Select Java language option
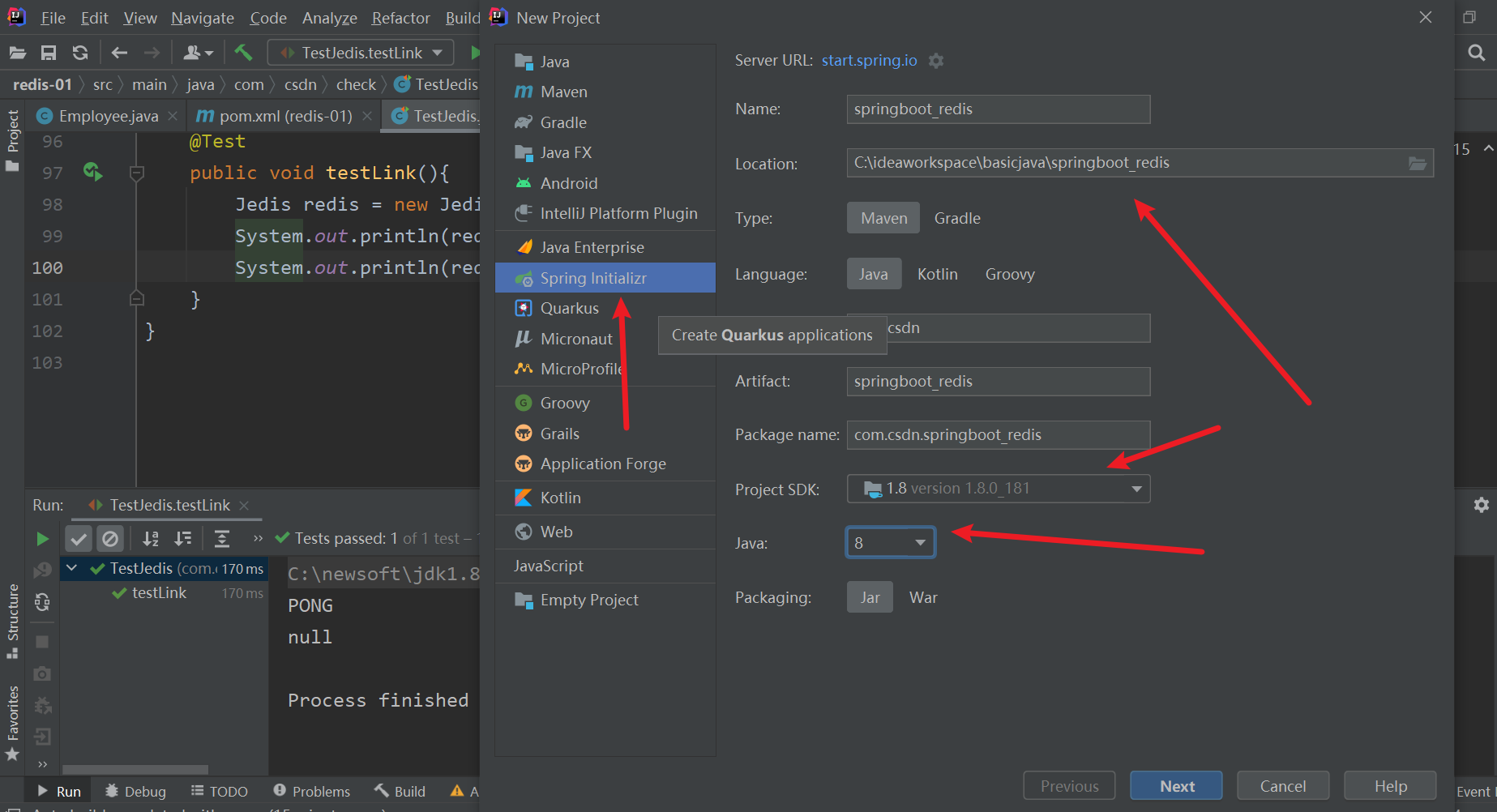The height and width of the screenshot is (812, 1497). [x=873, y=274]
